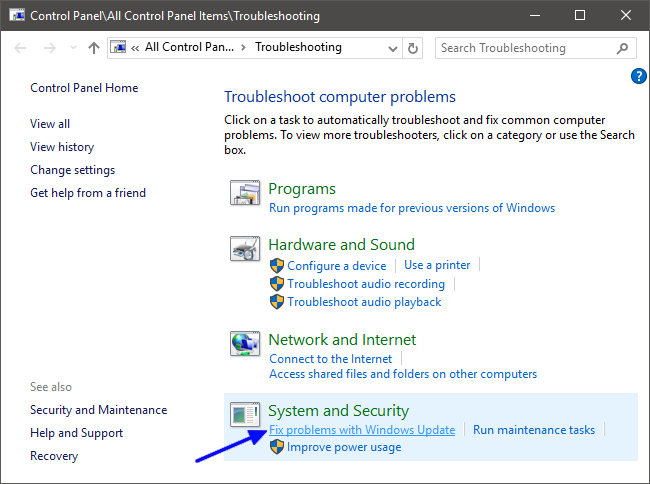
Task: Close the Troubleshooting window
Action: (626, 15)
